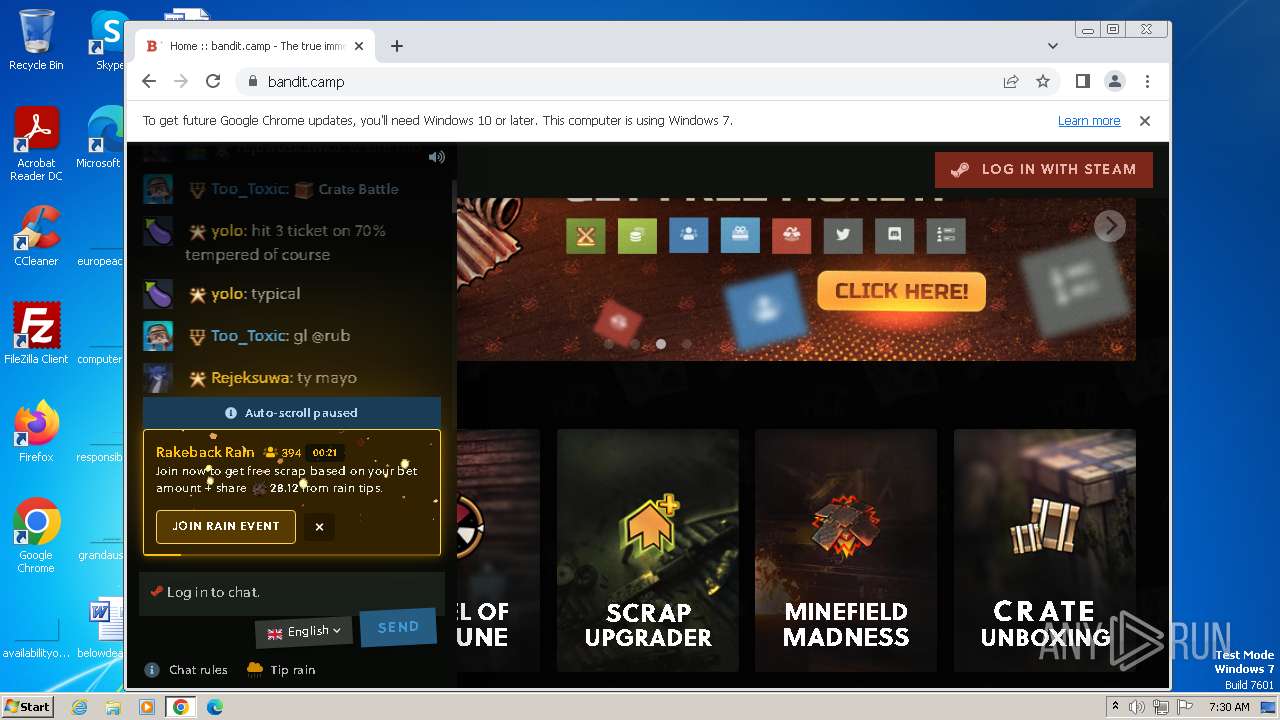This screenshot has width=1280, height=720.
Task: Click the green coins stack banner icon
Action: 637,236
